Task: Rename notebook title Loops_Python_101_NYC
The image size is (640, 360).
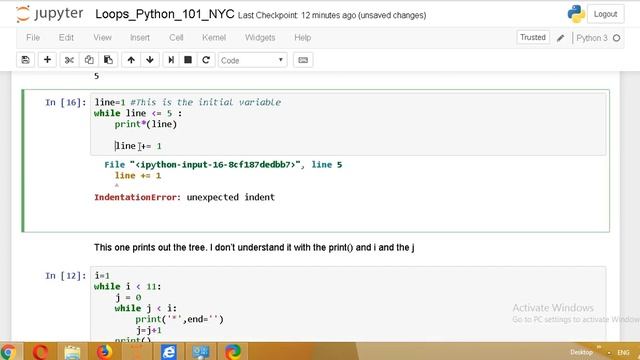Action: click(x=164, y=14)
